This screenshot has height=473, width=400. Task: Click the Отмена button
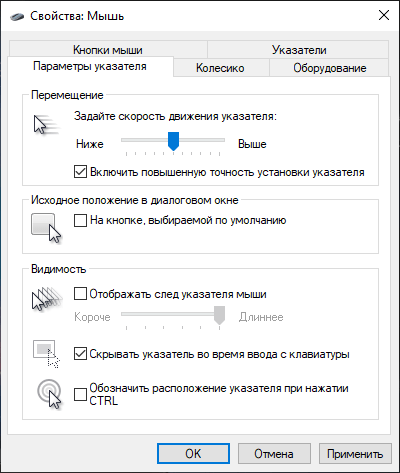tap(274, 453)
